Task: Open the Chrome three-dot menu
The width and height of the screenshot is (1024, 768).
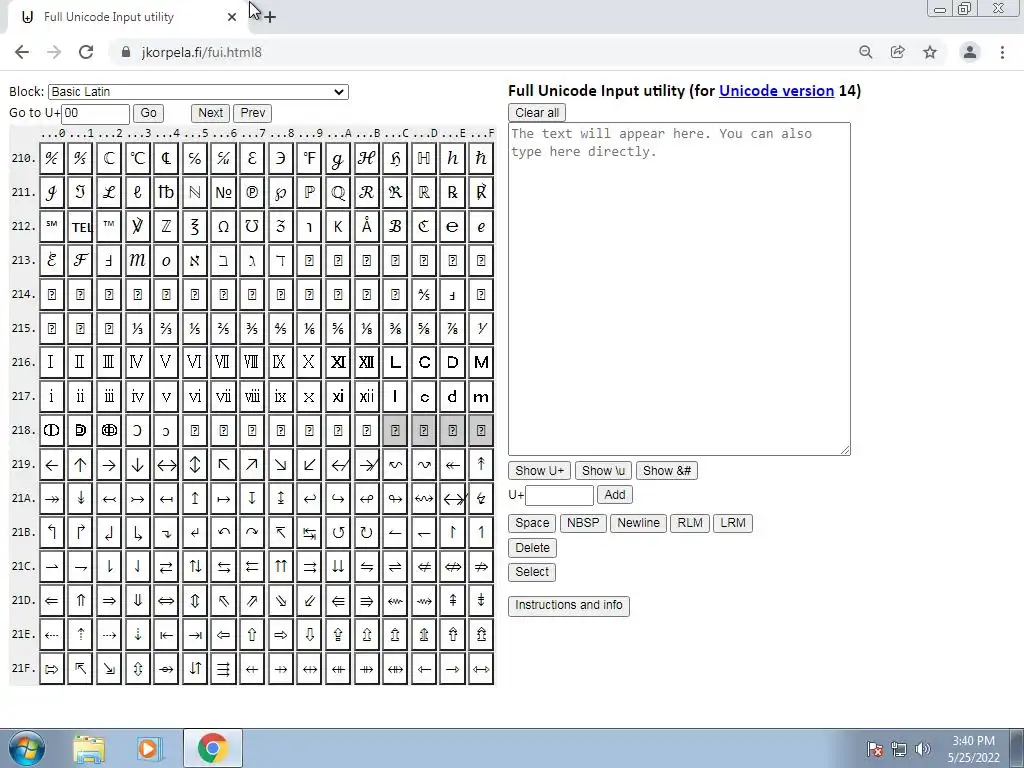Action: pyautogui.click(x=1002, y=52)
